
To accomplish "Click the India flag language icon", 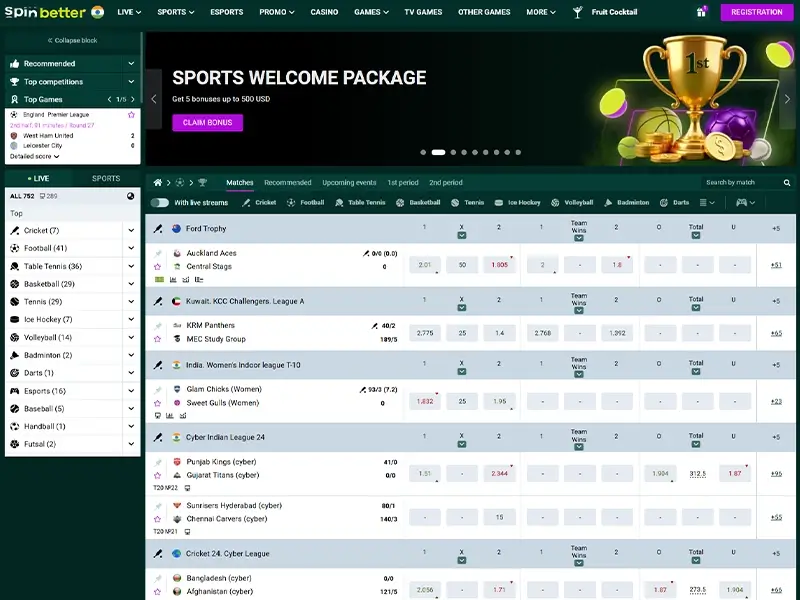I will pos(97,12).
